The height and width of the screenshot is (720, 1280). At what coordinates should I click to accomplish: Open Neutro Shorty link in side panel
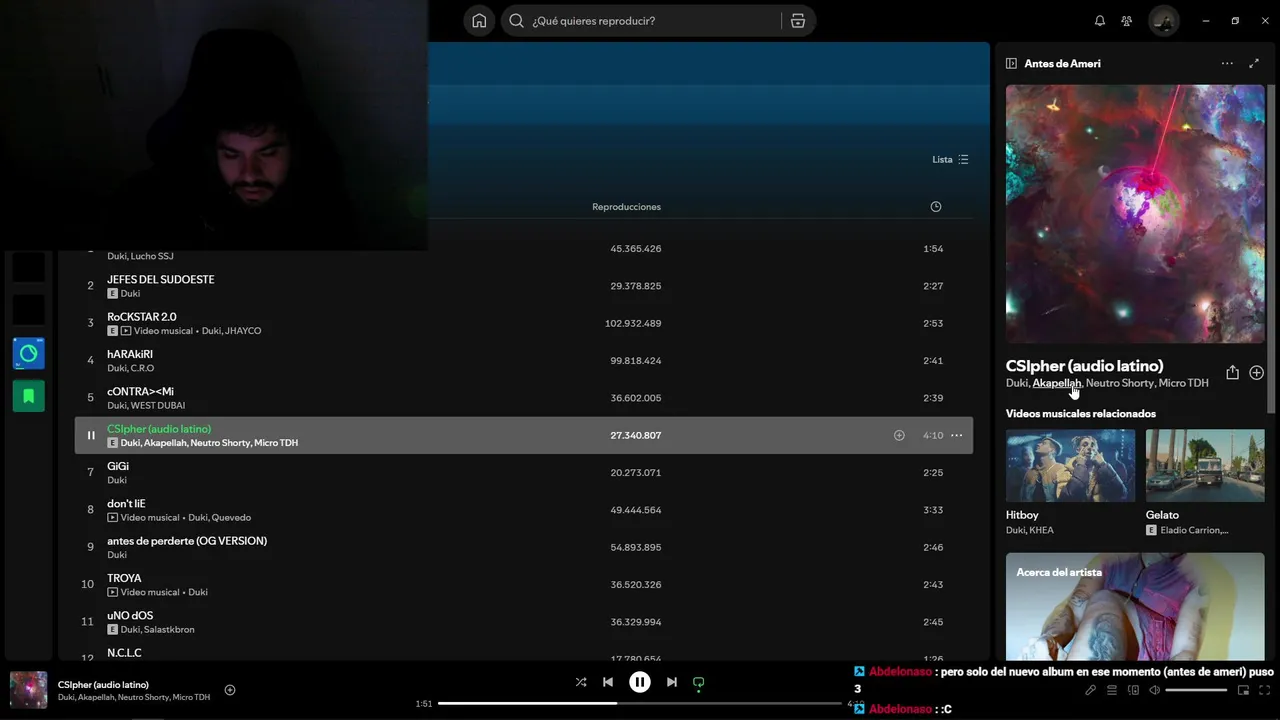pos(1120,383)
